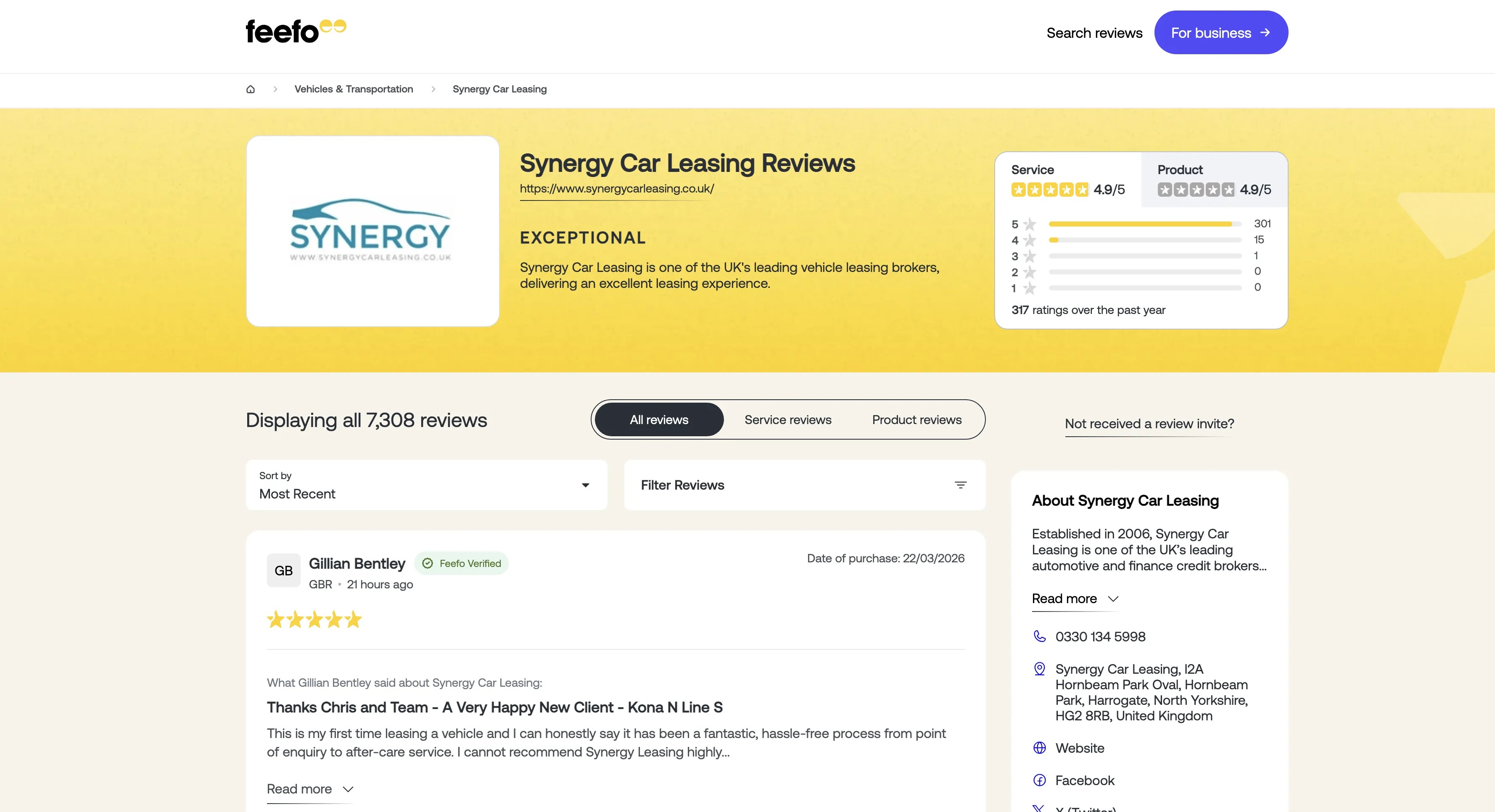Click the Facebook icon
Image resolution: width=1495 pixels, height=812 pixels.
pos(1039,780)
